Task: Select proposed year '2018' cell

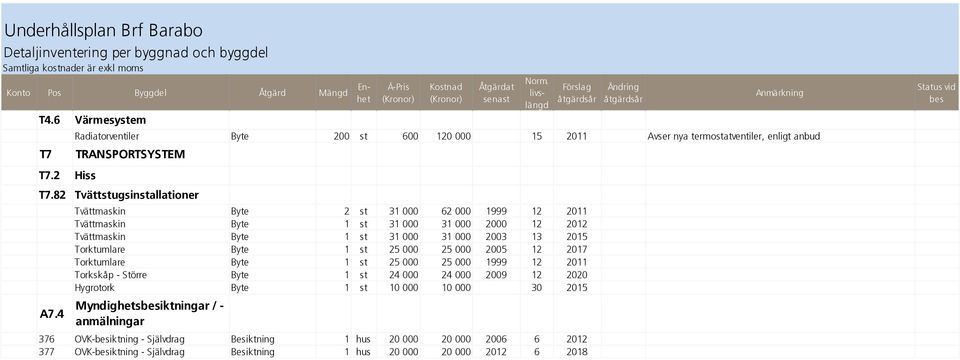Action: pos(577,352)
